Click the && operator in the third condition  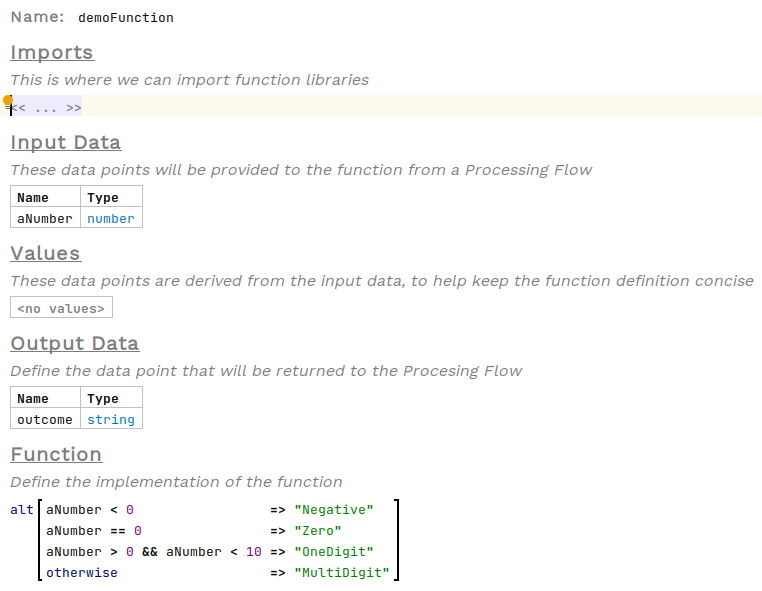[150, 552]
